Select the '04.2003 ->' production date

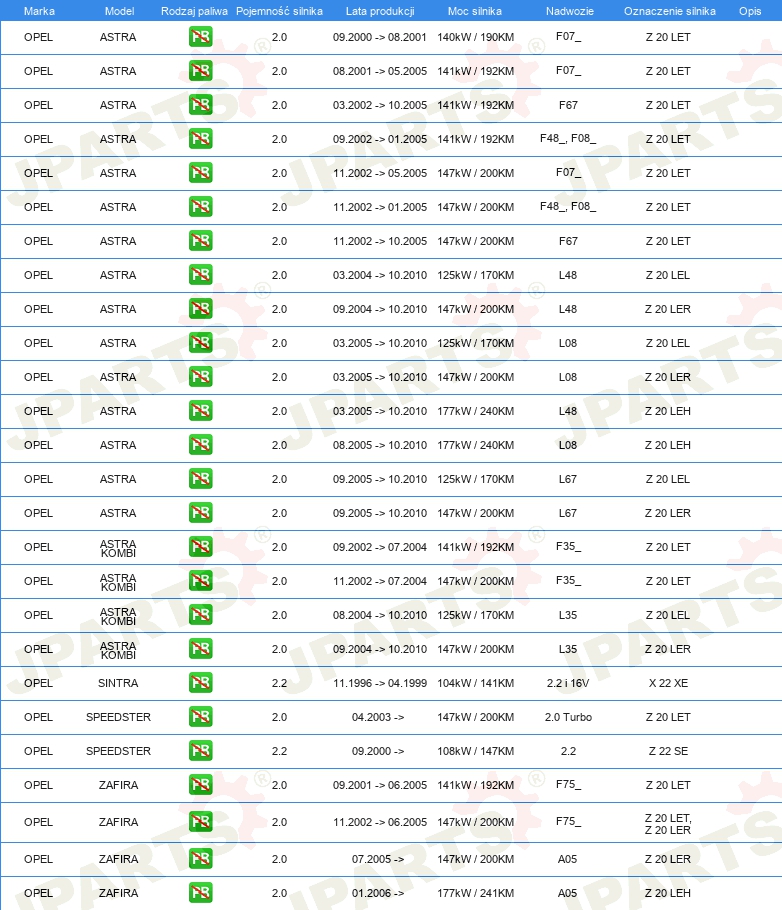tap(378, 717)
